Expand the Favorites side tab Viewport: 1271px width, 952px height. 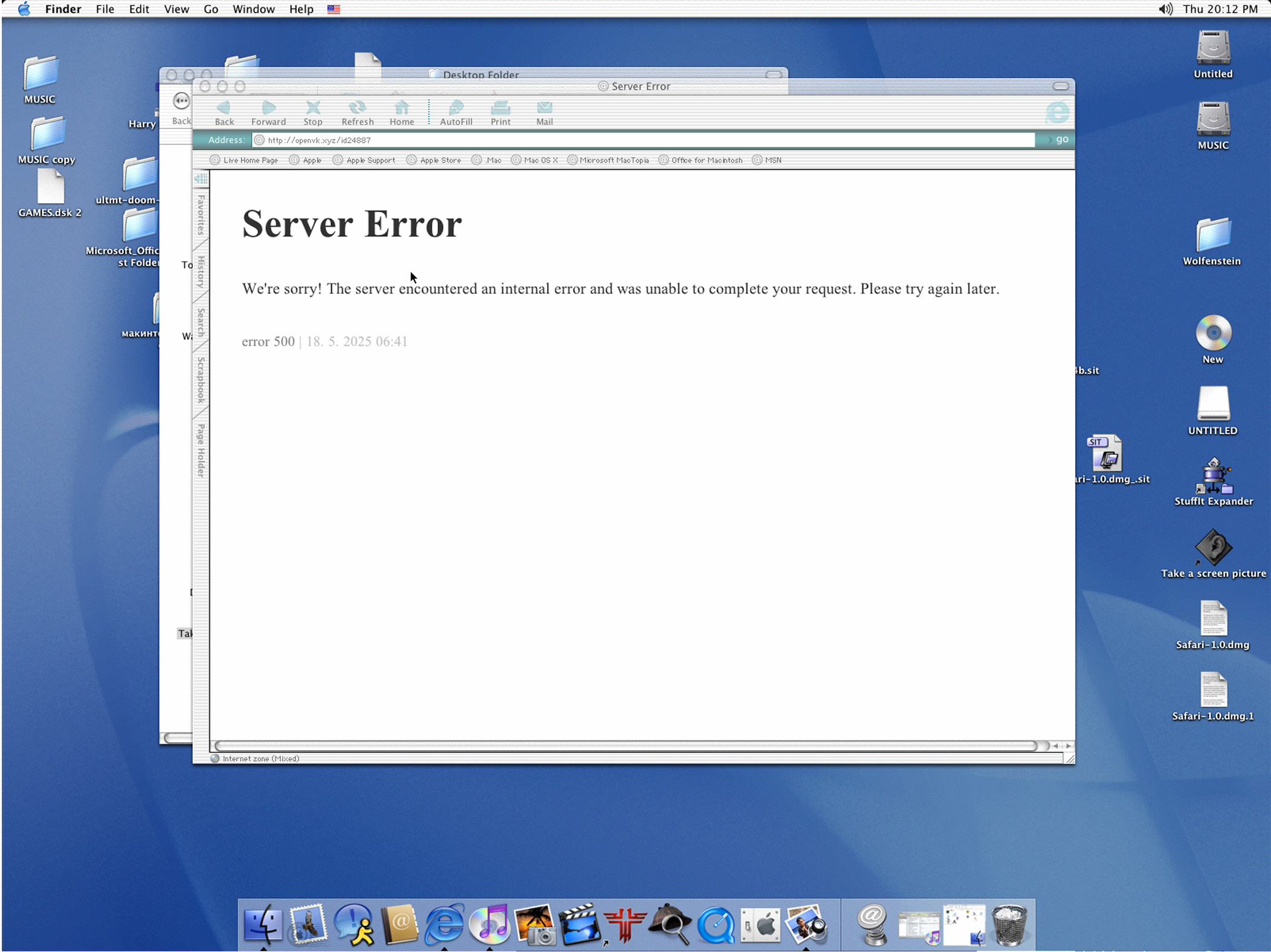pyautogui.click(x=201, y=215)
